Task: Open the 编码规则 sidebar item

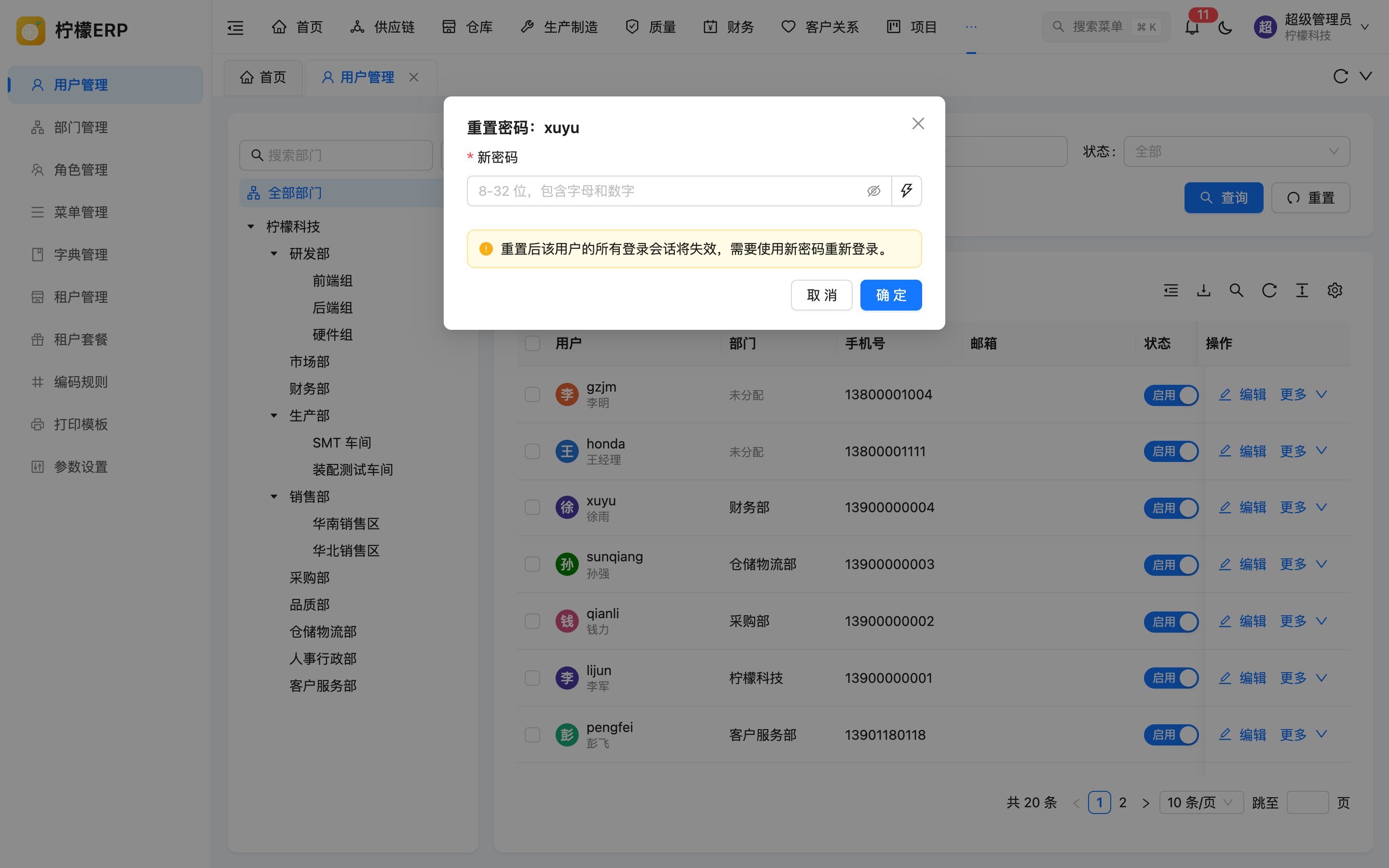Action: pos(106,382)
